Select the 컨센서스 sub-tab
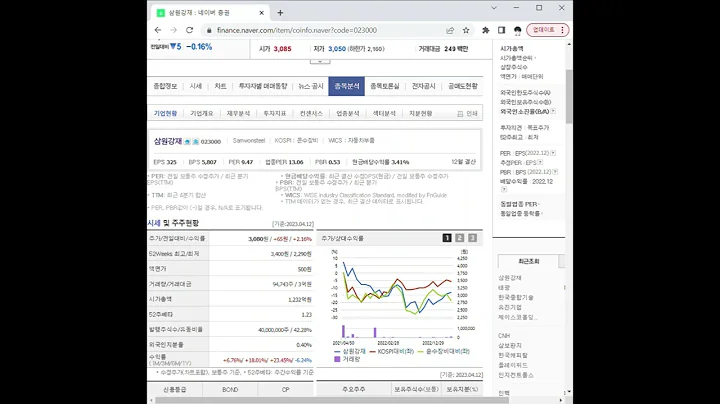The image size is (720, 404). pyautogui.click(x=311, y=113)
